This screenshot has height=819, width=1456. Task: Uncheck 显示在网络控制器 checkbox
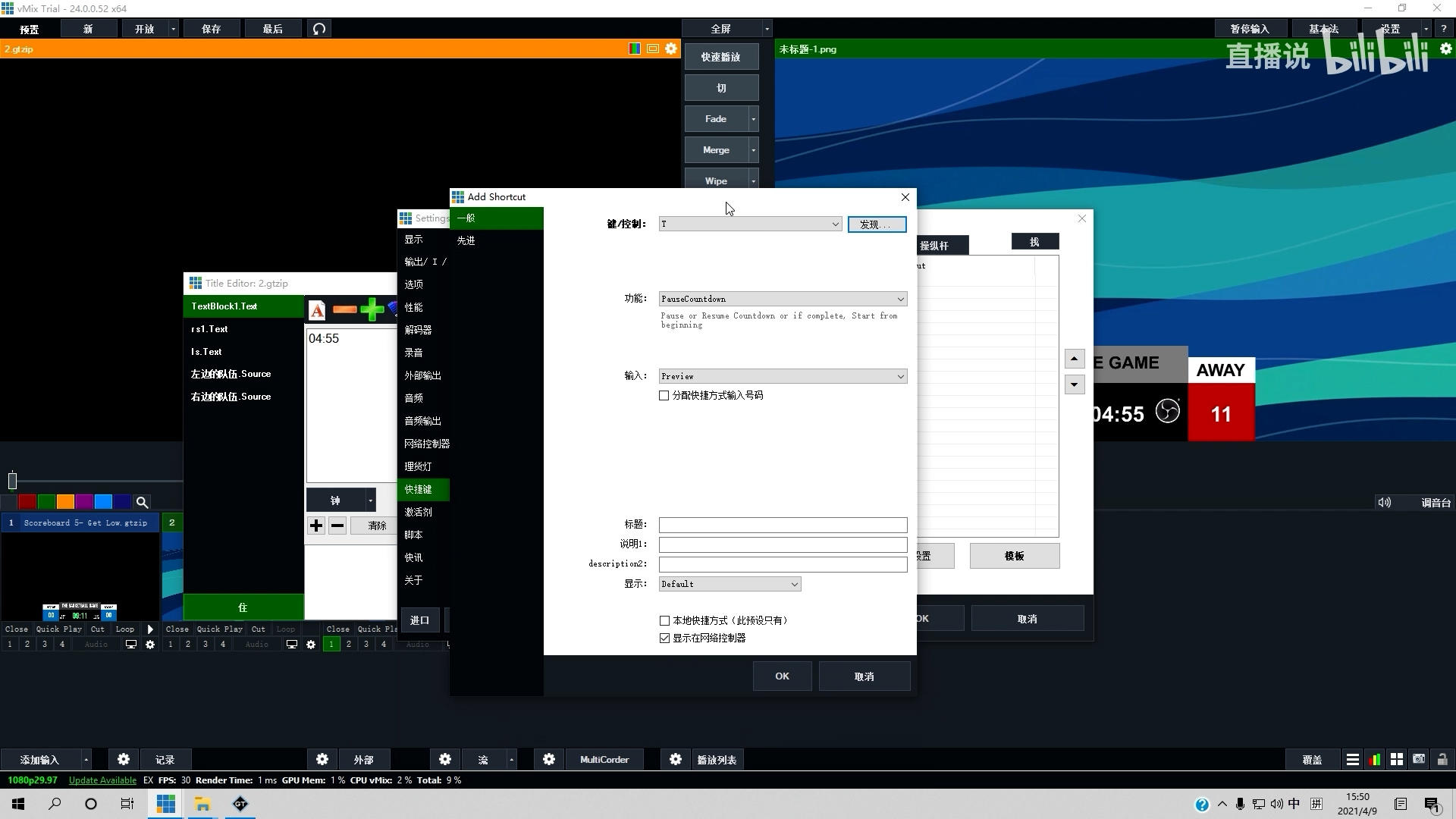(665, 639)
